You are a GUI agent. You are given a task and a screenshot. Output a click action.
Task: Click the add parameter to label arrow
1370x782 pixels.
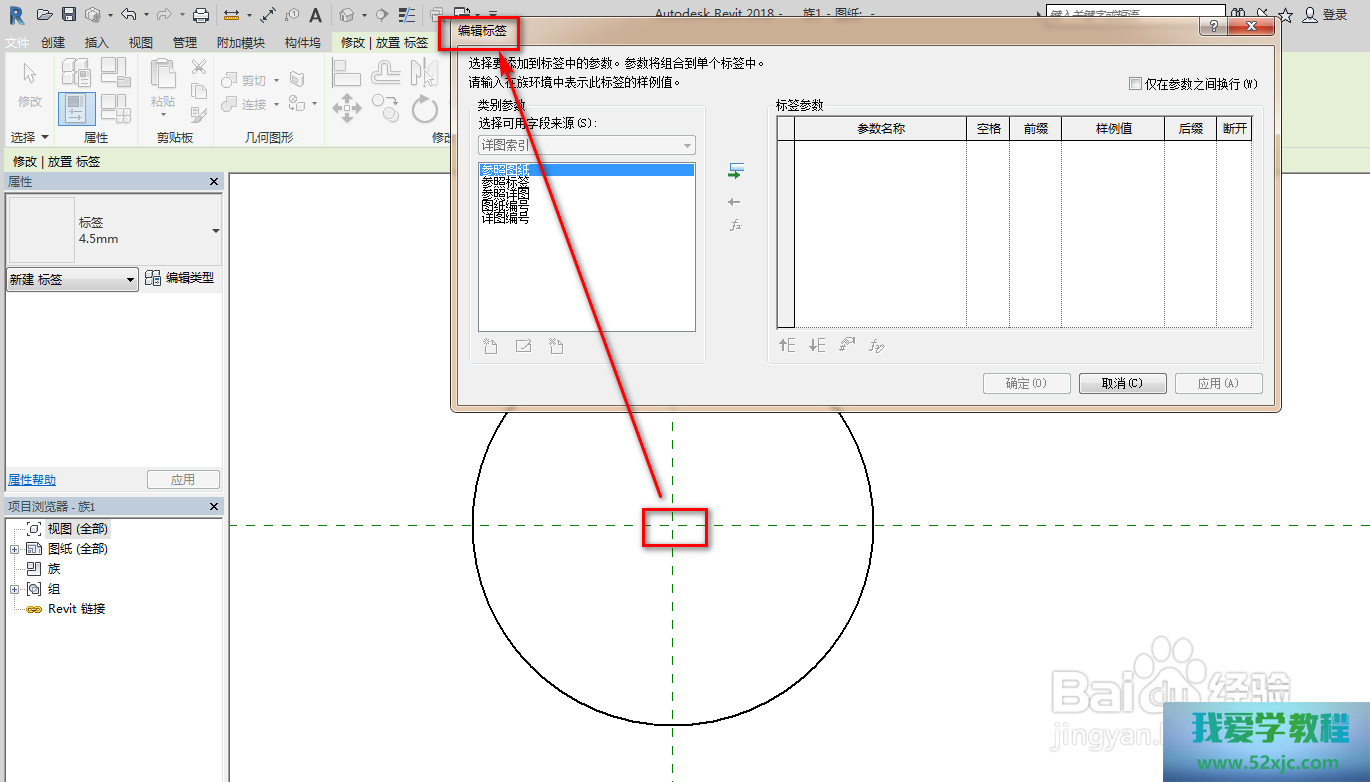pos(735,171)
